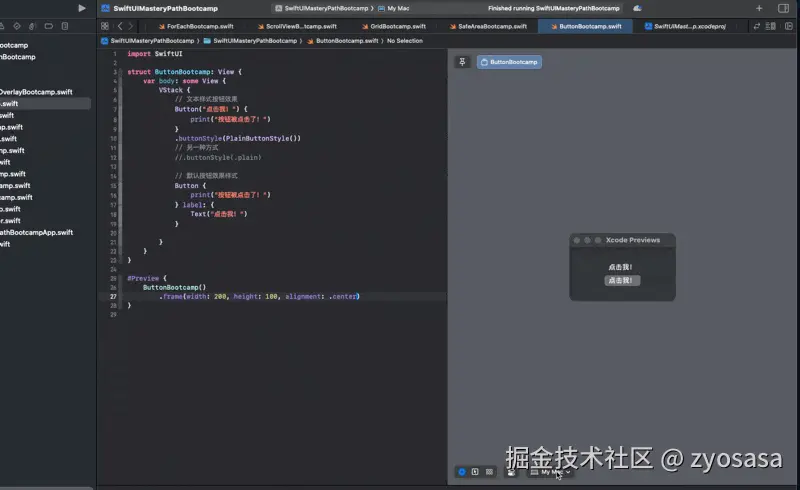Image resolution: width=800 pixels, height=490 pixels.
Task: Select the ButtonBootcamp.swift tab
Action: [586, 26]
